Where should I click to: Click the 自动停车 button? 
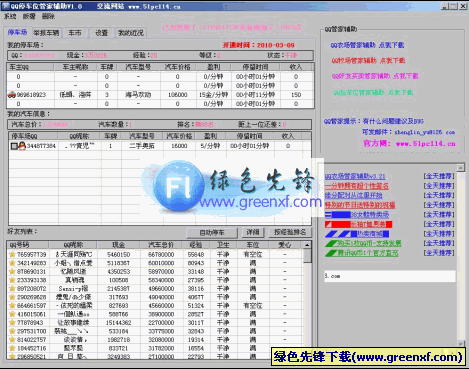[212, 233]
